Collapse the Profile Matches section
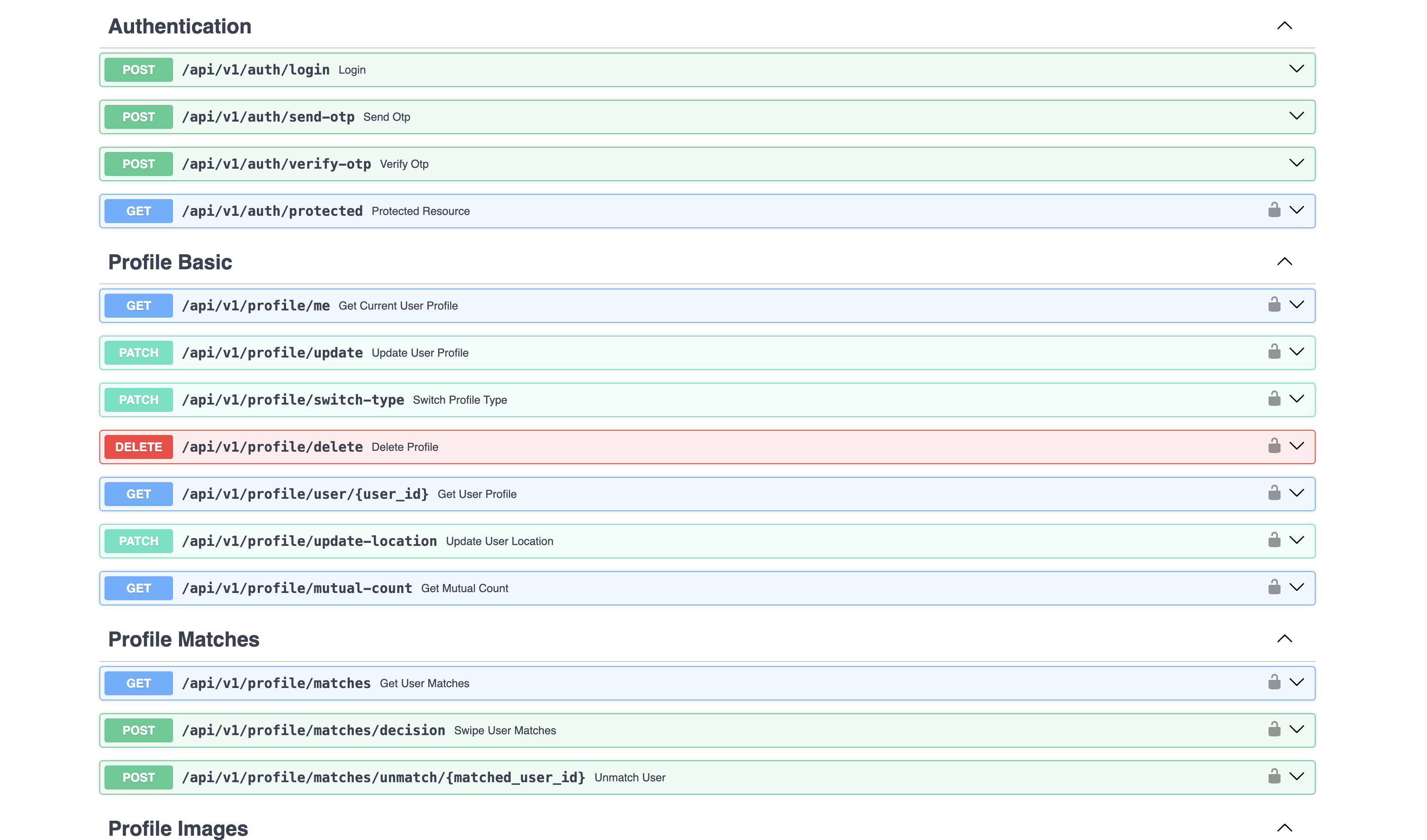 tap(1285, 638)
